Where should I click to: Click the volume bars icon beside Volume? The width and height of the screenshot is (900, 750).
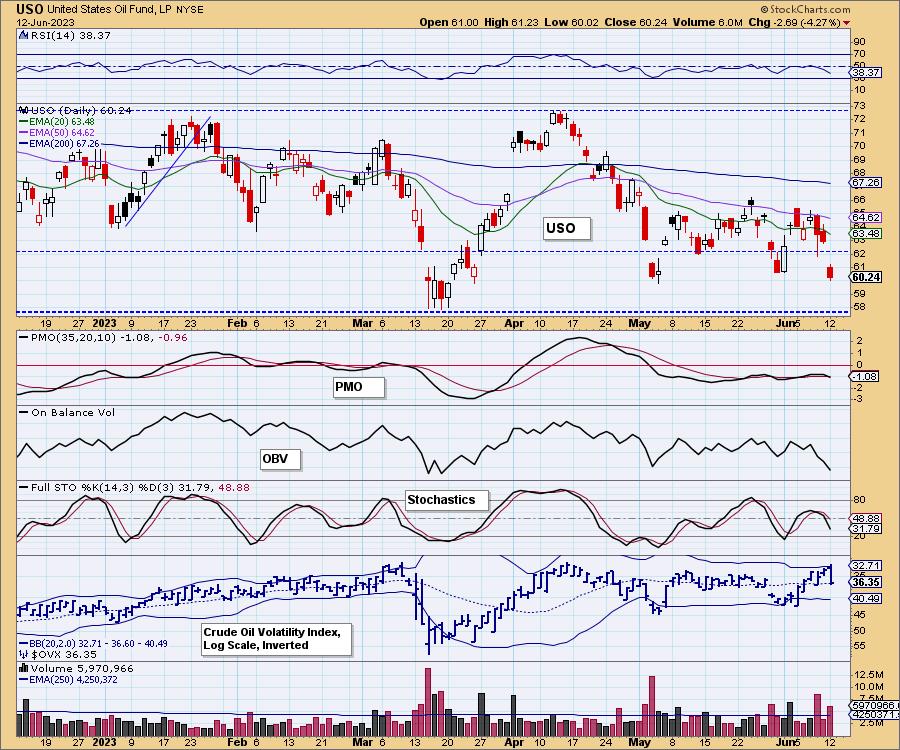[x=24, y=668]
